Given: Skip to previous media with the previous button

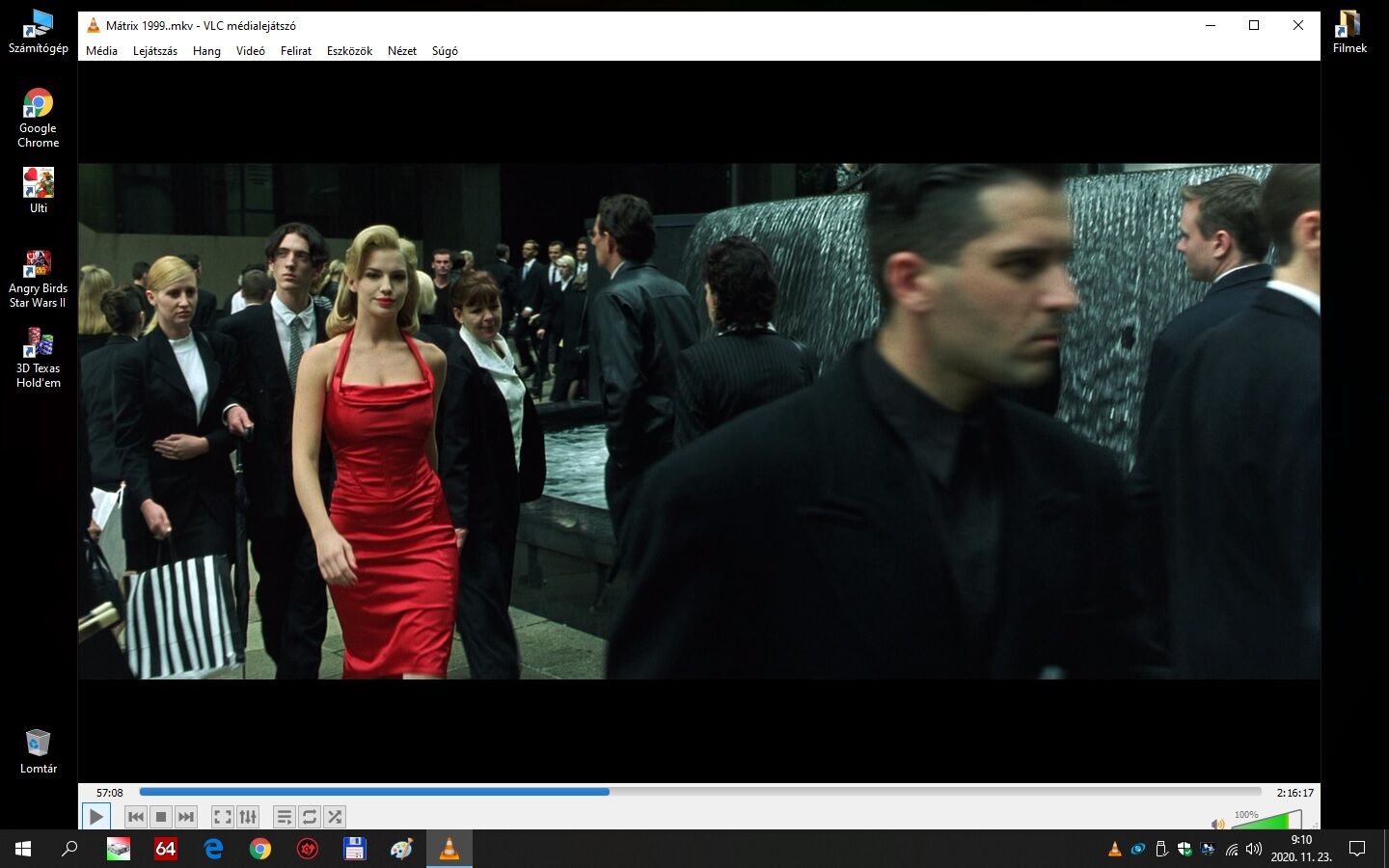Looking at the screenshot, I should click(x=136, y=817).
